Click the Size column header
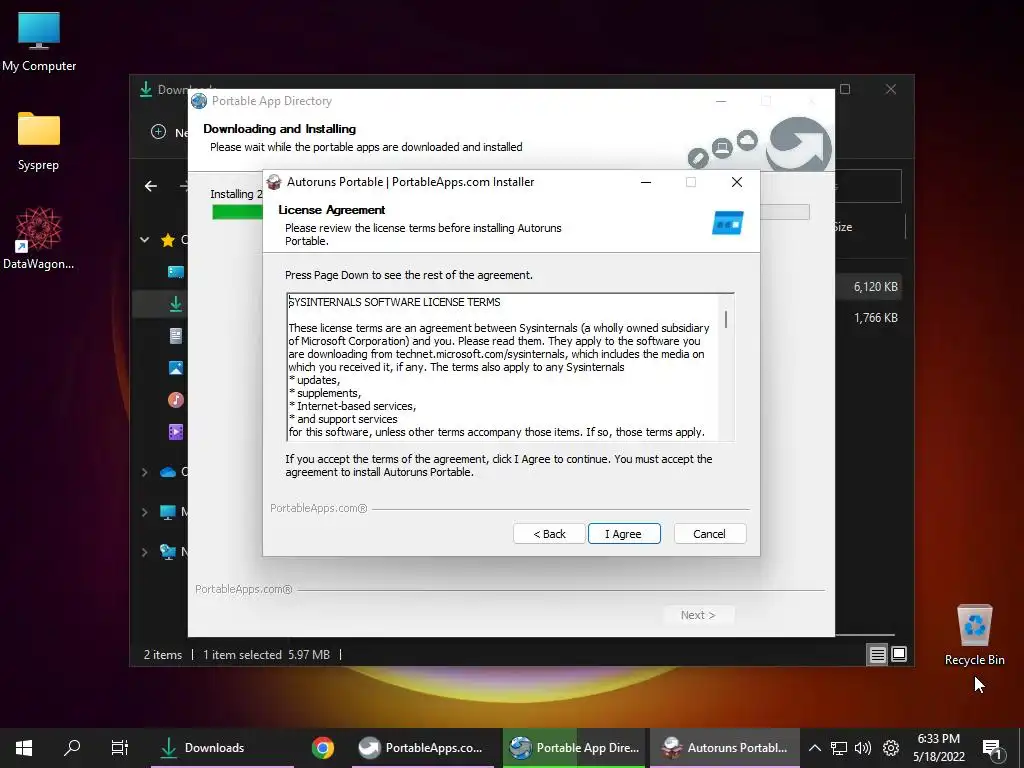The image size is (1024, 768). (x=843, y=227)
